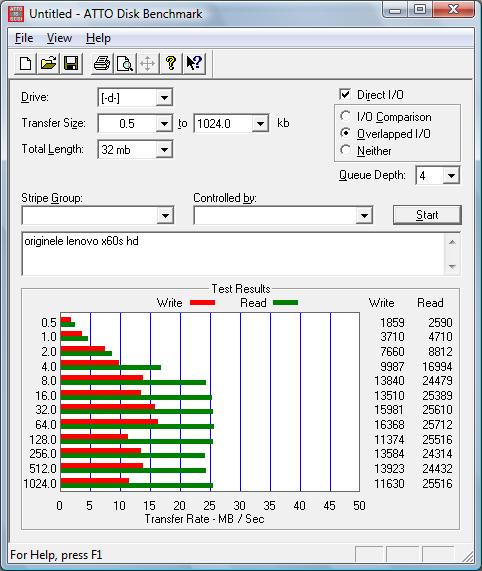
Task: Click description box scroll up arrow
Action: coord(452,243)
